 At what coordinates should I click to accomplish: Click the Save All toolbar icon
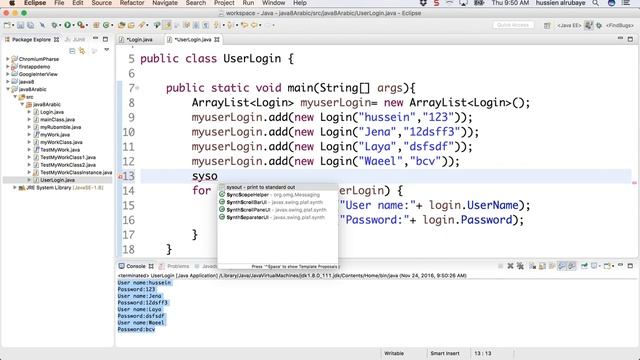[31, 25]
